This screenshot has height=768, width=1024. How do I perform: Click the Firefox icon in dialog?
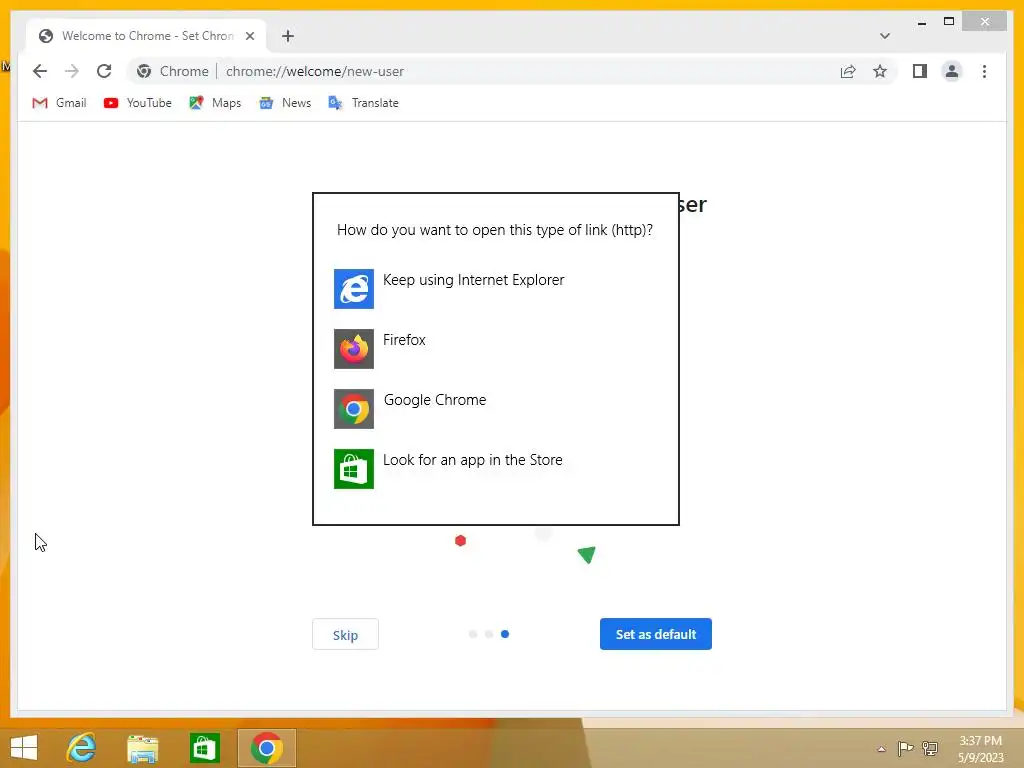354,349
